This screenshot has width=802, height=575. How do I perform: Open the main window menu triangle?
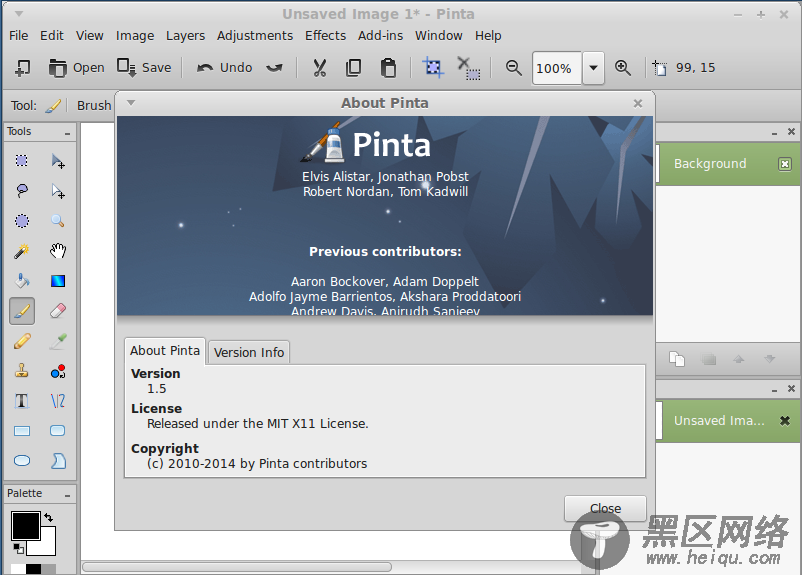click(x=18, y=14)
